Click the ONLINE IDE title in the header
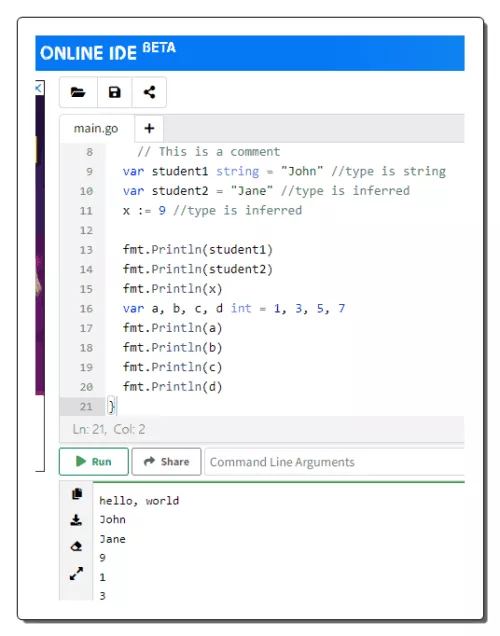Image resolution: width=500 pixels, height=636 pixels. pyautogui.click(x=88, y=53)
